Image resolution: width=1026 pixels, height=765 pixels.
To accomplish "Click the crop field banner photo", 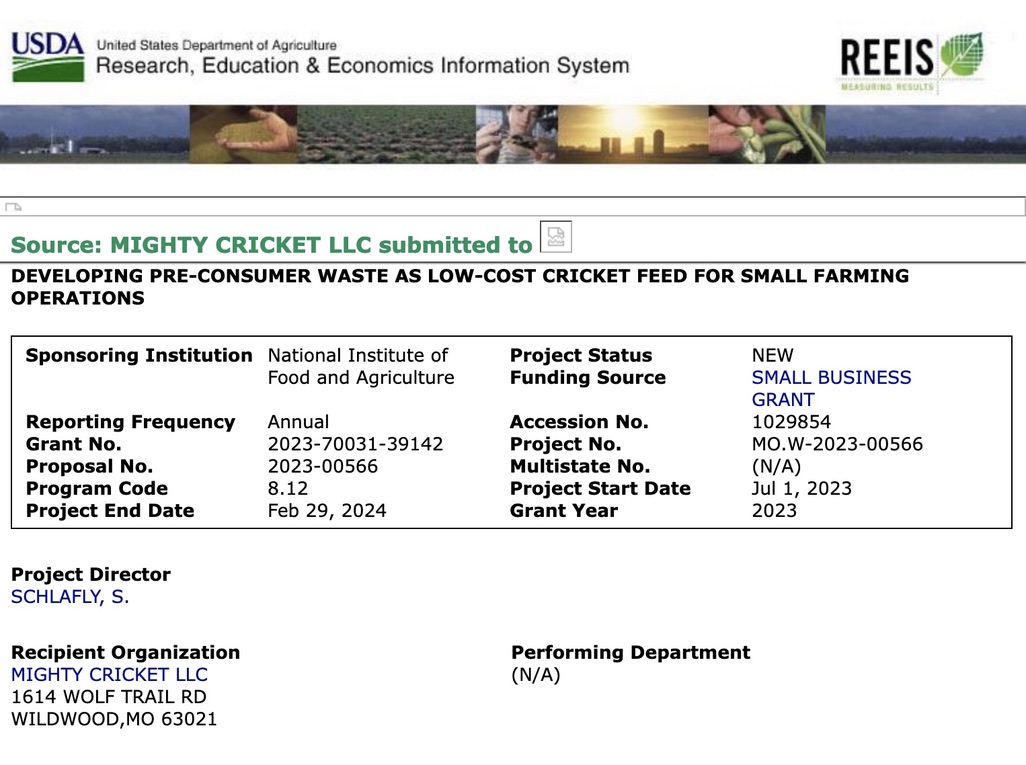I will point(386,133).
